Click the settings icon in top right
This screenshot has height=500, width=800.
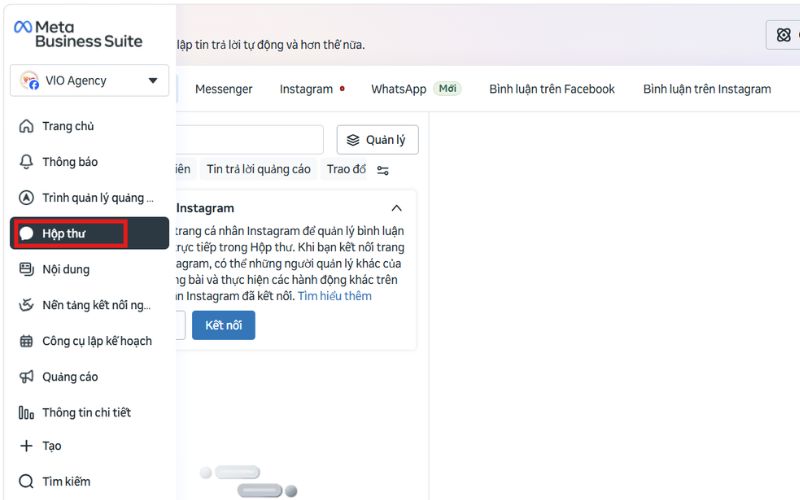point(784,35)
